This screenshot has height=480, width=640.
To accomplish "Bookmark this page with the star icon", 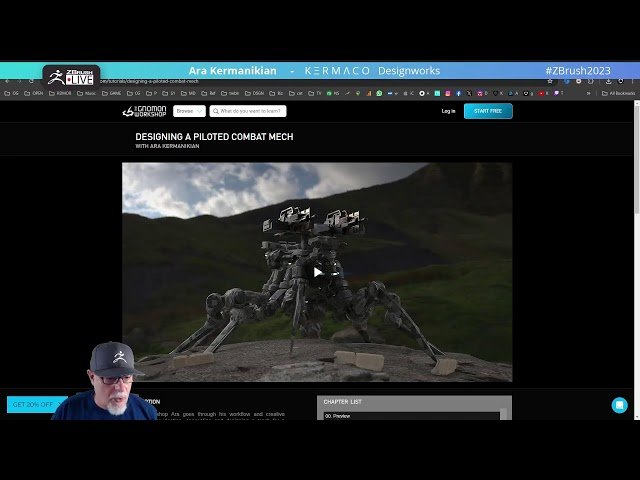I will [x=550, y=81].
